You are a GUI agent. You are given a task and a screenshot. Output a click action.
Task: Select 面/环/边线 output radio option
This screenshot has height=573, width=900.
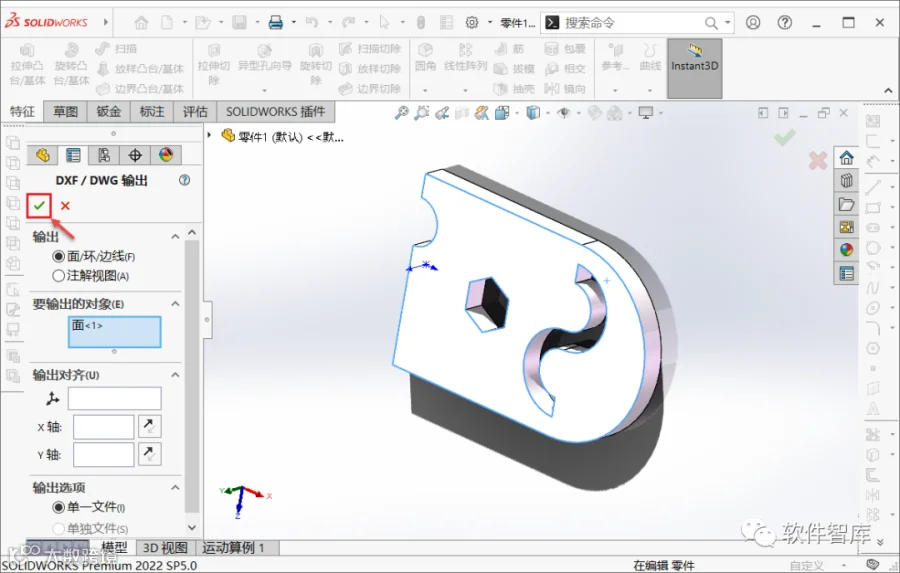point(58,256)
